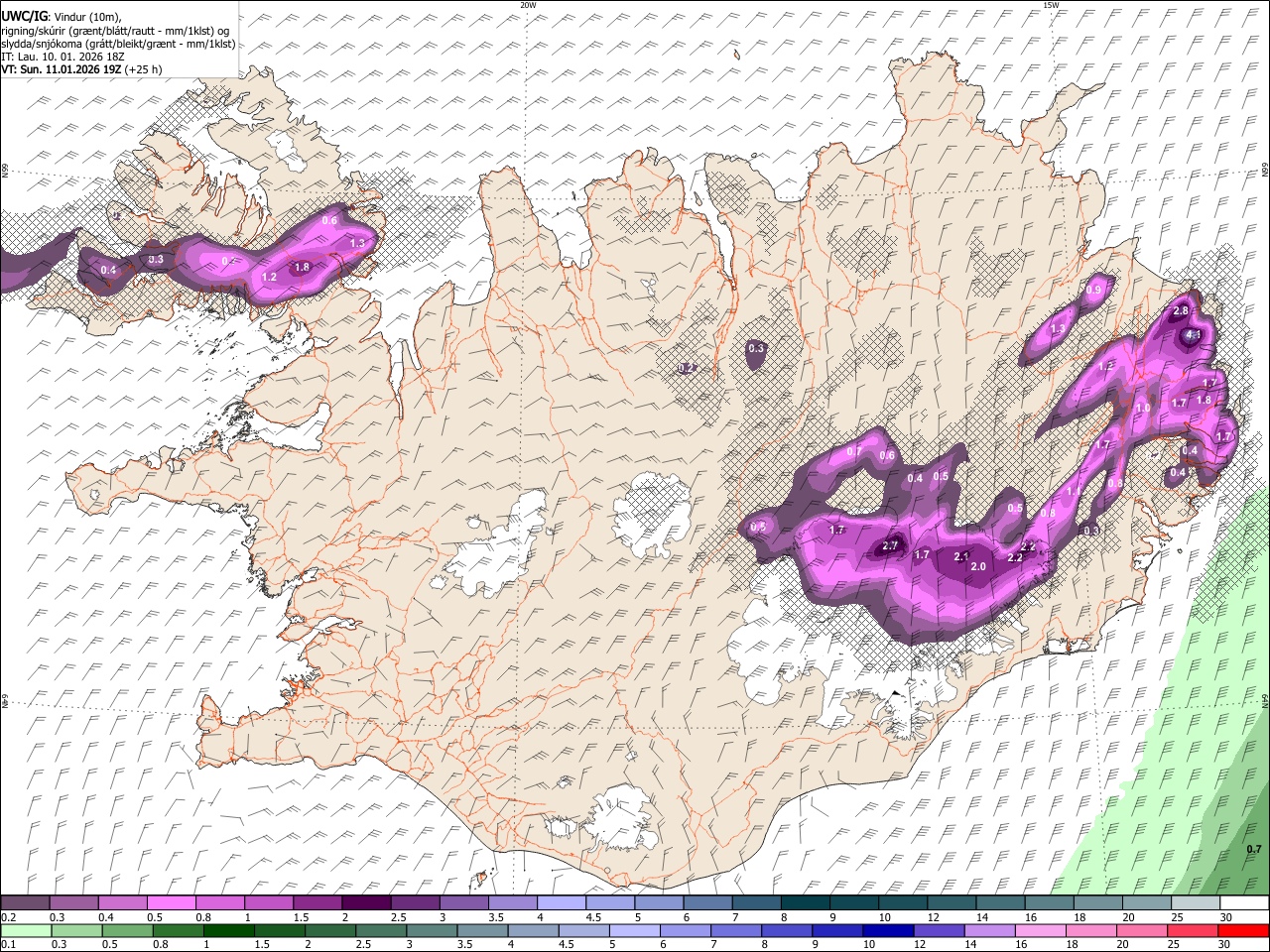1270x952 pixels.
Task: Click the '20W' longitude label
Action: click(x=528, y=5)
